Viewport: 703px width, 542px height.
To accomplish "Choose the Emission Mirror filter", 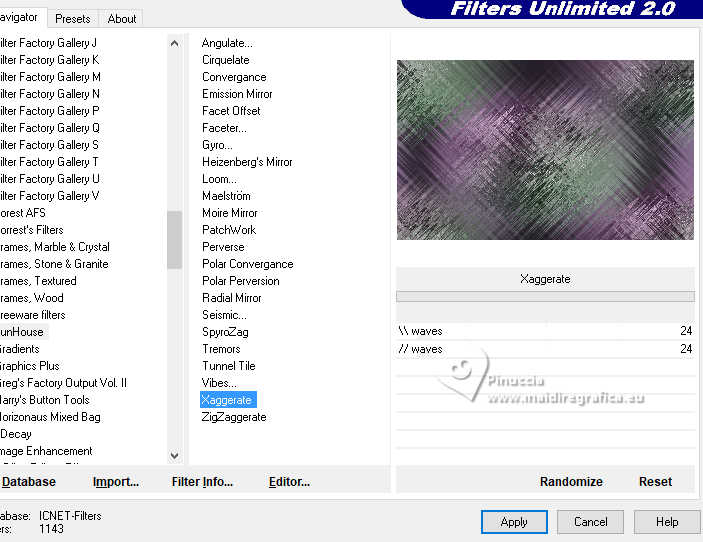I will [x=237, y=94].
